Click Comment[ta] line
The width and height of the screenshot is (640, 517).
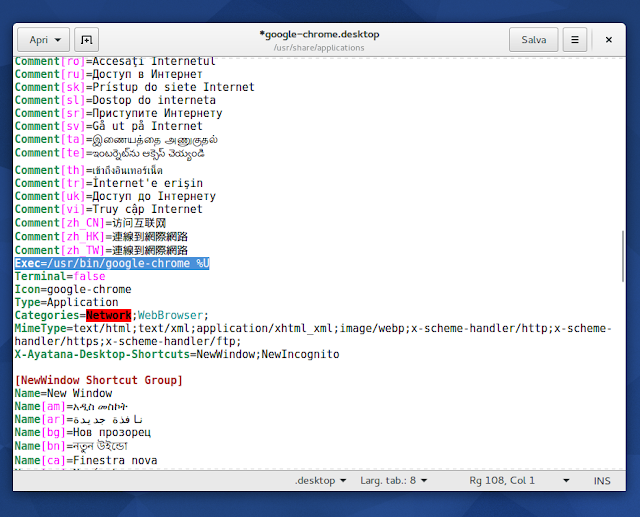point(116,140)
